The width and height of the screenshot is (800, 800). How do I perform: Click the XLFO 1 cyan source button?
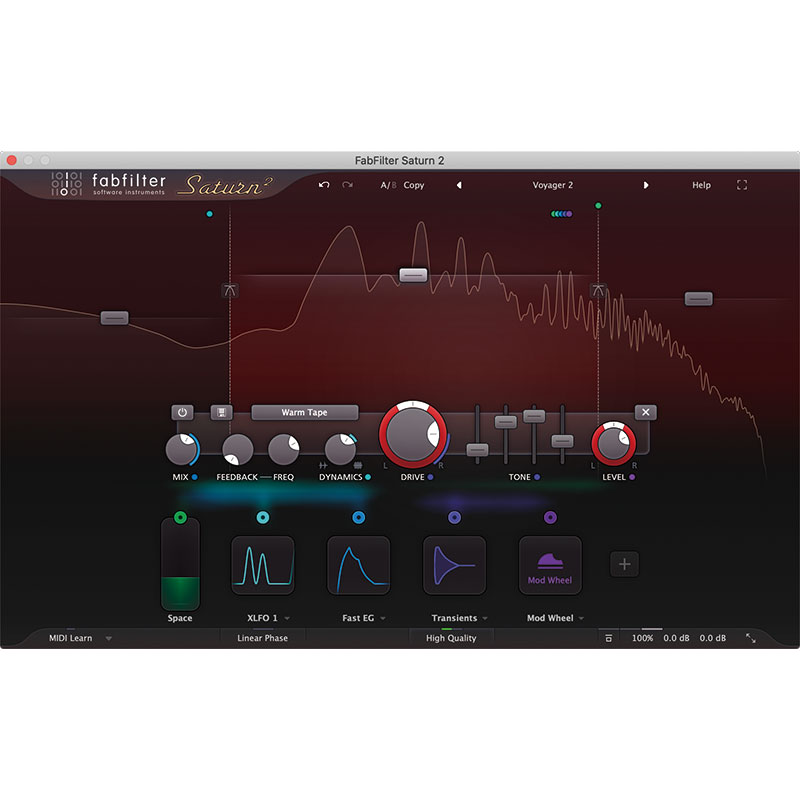pos(263,517)
